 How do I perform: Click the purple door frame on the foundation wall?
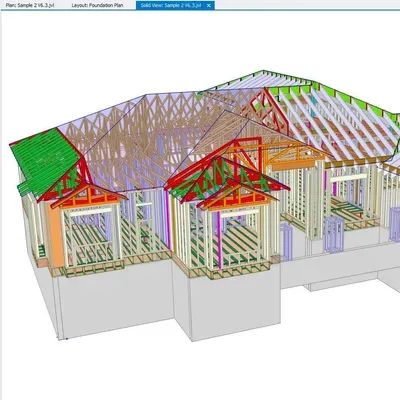[x=334, y=235]
